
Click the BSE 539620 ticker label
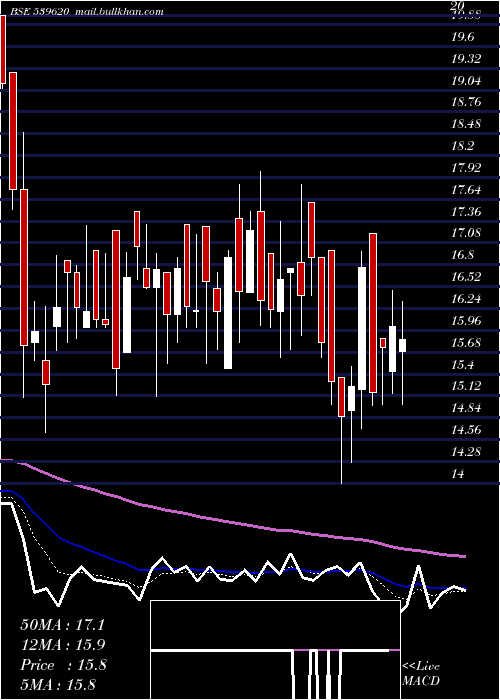(x=39, y=12)
